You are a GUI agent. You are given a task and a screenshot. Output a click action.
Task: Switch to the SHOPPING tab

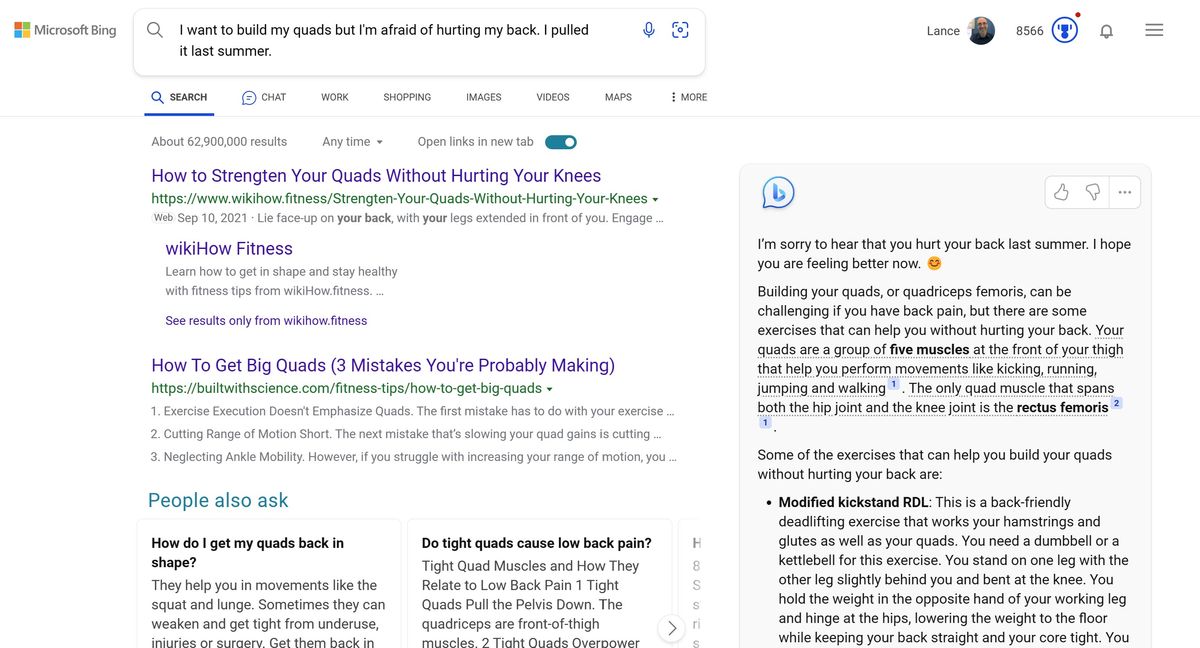click(407, 97)
